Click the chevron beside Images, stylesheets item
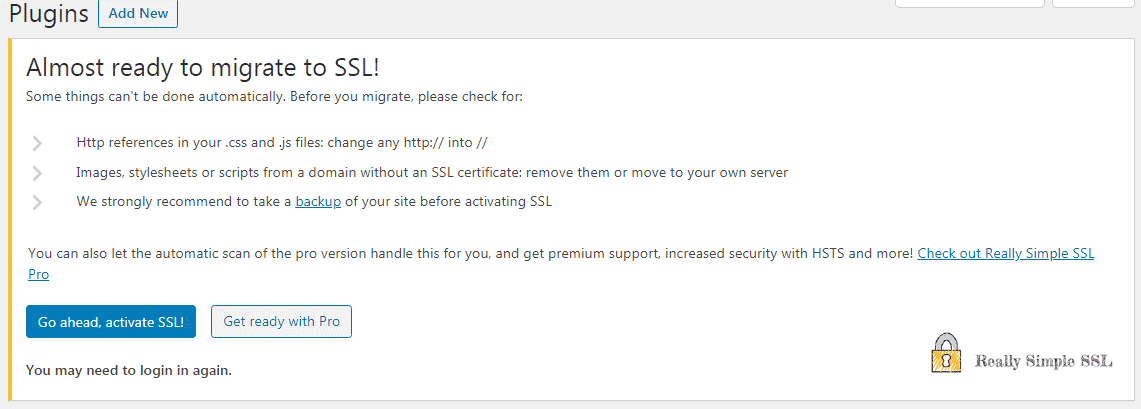 tap(38, 173)
